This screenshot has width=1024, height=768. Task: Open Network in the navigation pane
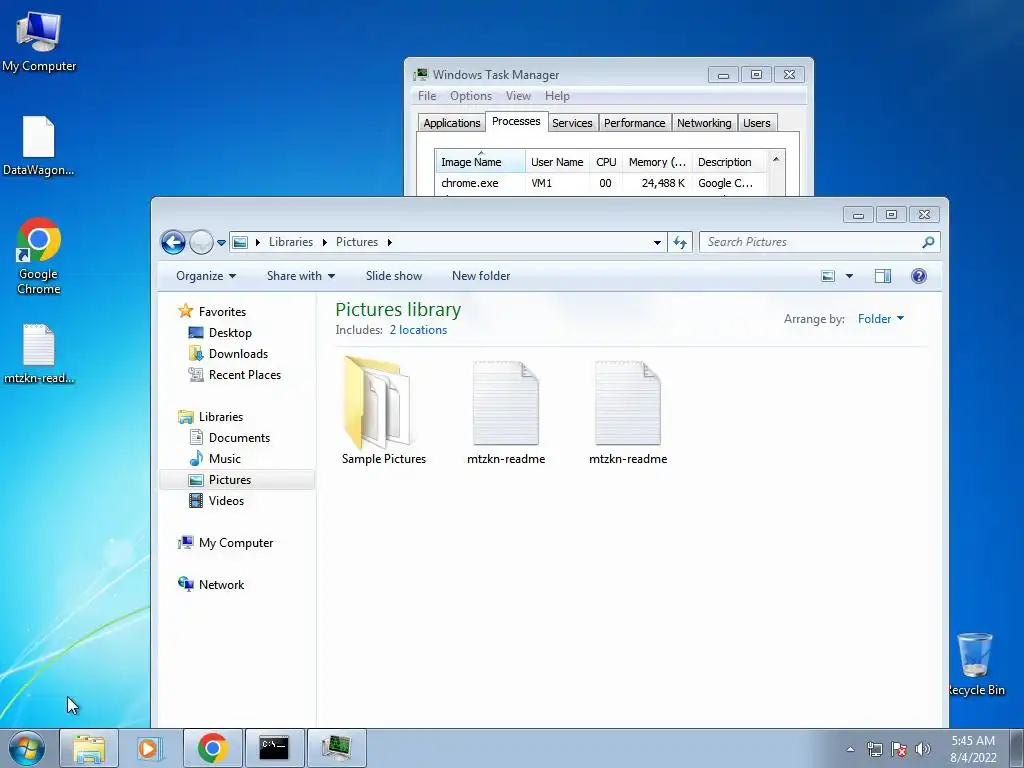pyautogui.click(x=221, y=584)
